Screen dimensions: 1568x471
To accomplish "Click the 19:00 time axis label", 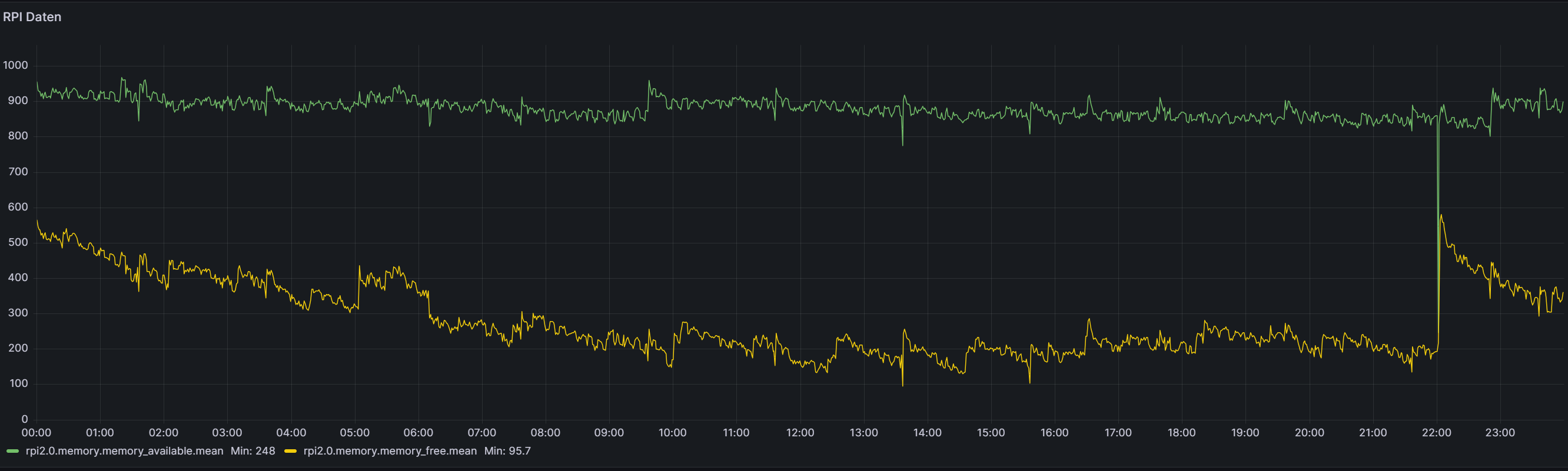I will coord(1245,433).
